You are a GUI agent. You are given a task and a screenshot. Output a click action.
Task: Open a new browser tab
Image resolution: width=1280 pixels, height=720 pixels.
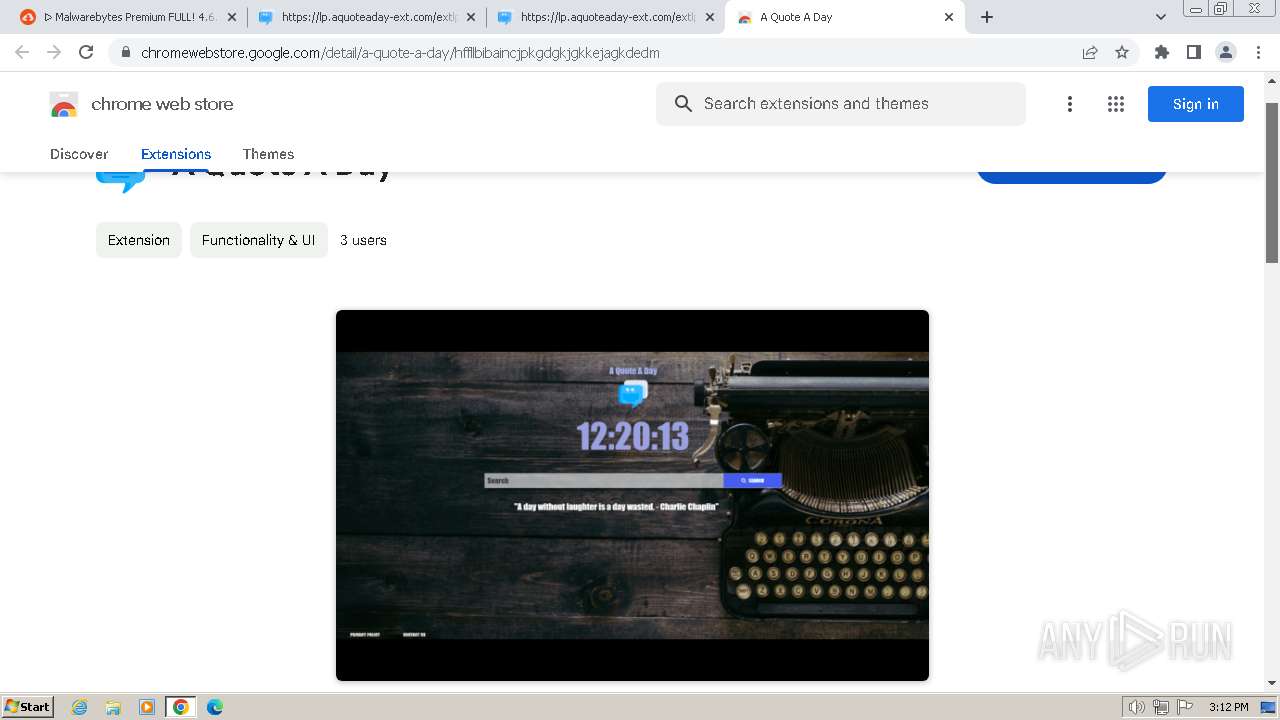(x=987, y=17)
